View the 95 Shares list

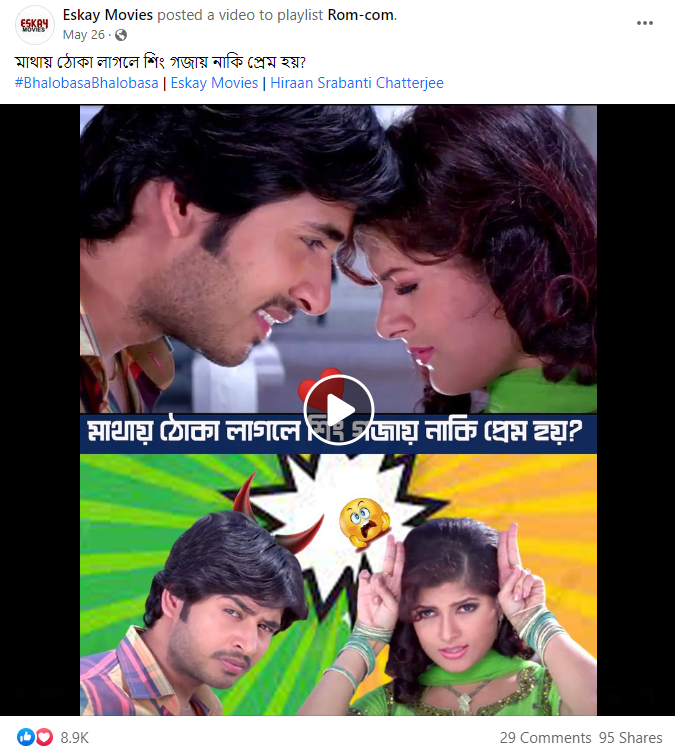point(630,738)
